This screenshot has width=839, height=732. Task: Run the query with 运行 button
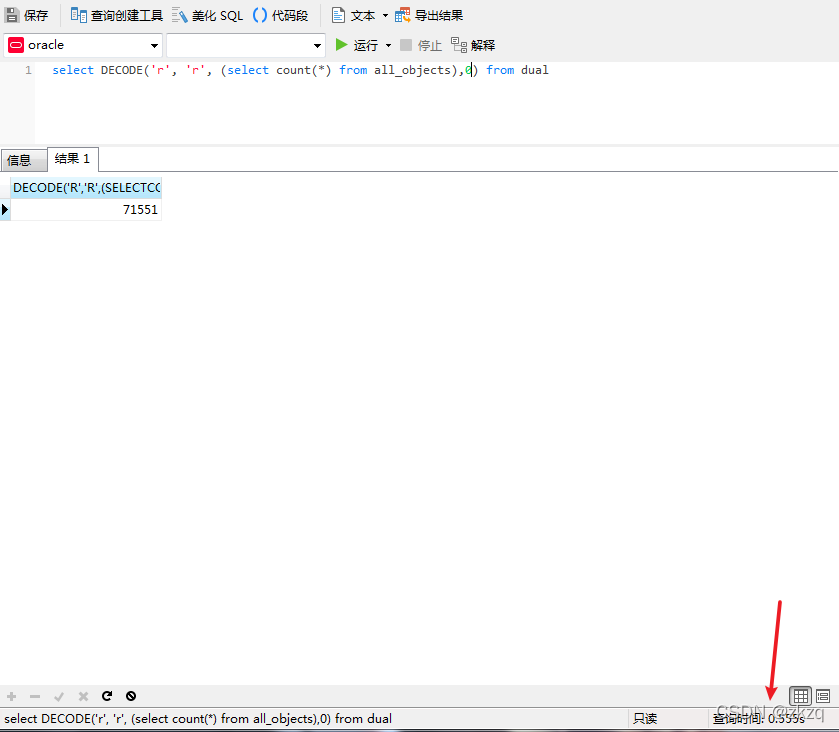point(356,45)
